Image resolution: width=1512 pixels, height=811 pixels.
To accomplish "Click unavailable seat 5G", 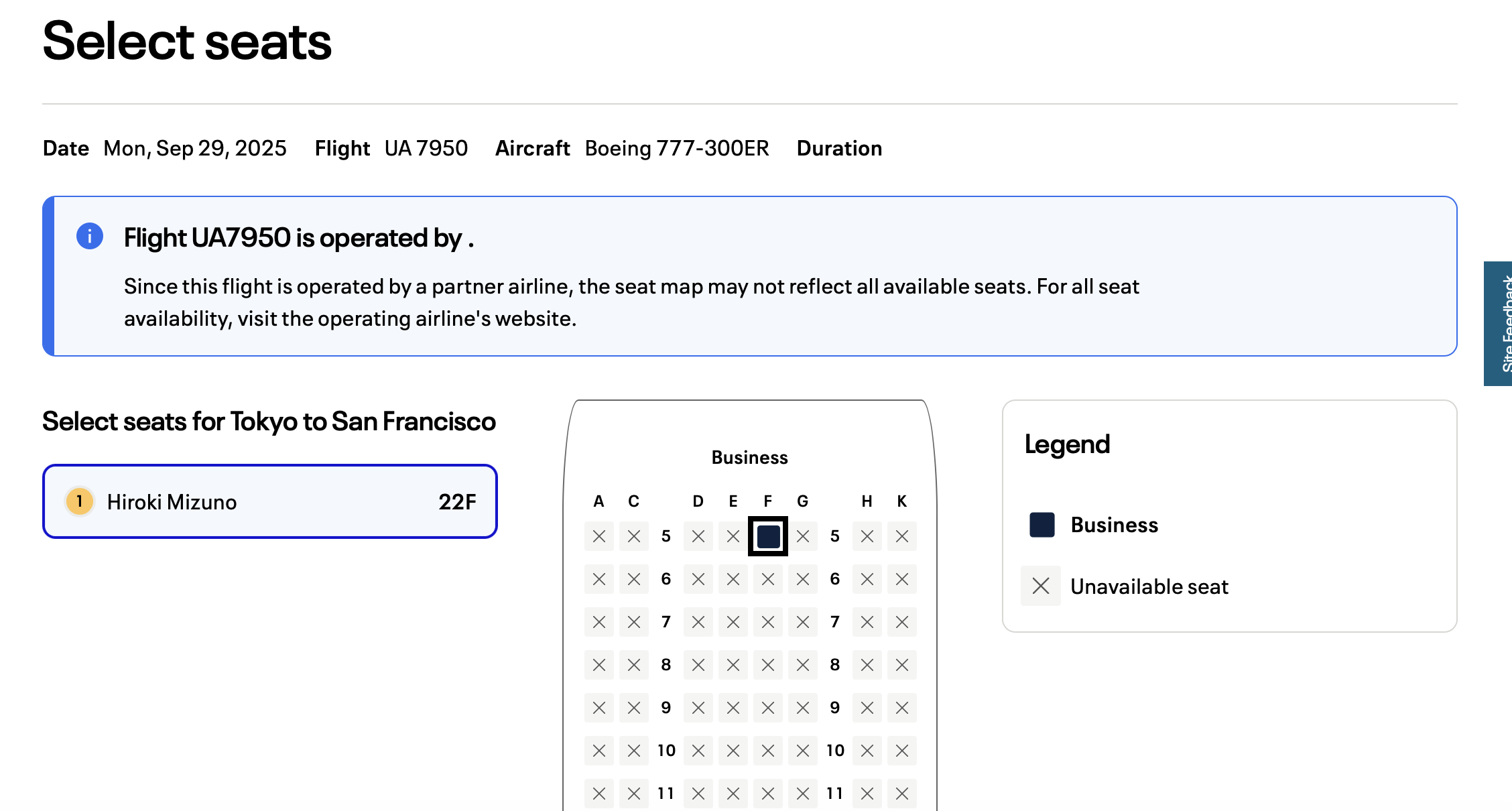I will [803, 536].
